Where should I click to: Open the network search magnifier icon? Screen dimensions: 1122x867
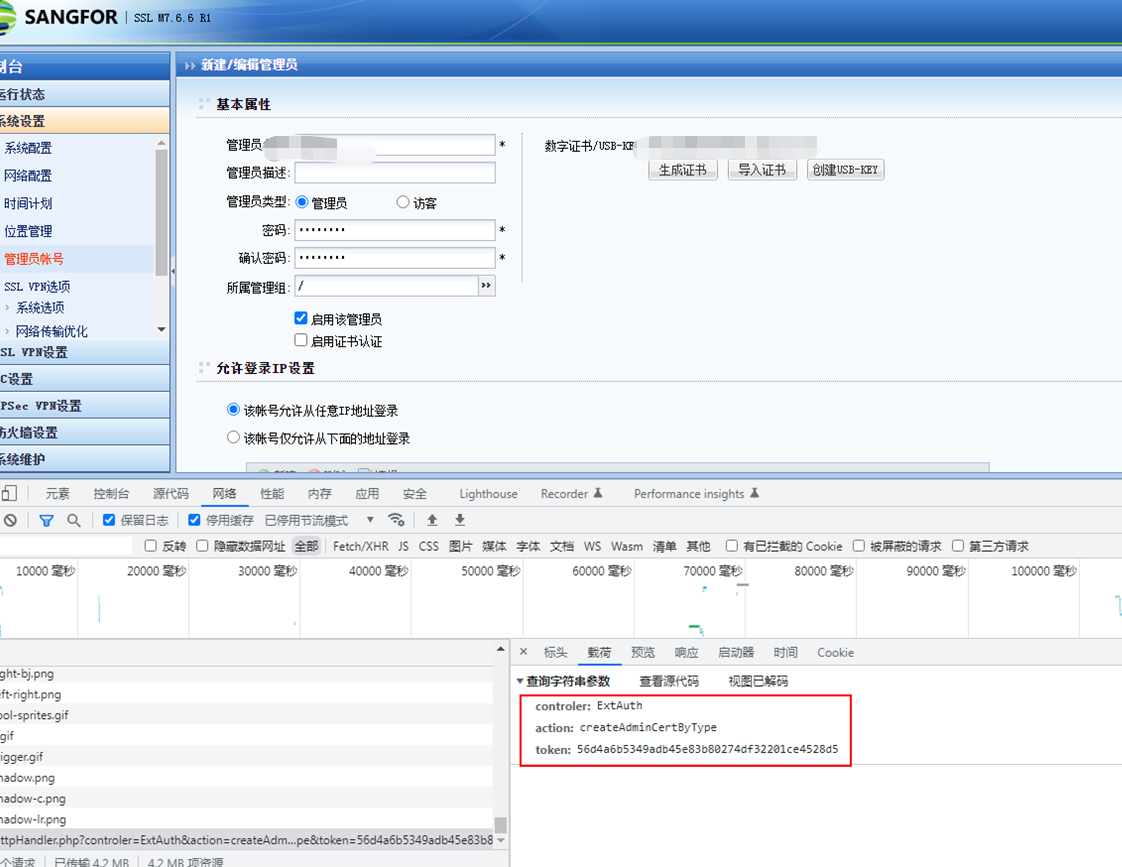(74, 520)
